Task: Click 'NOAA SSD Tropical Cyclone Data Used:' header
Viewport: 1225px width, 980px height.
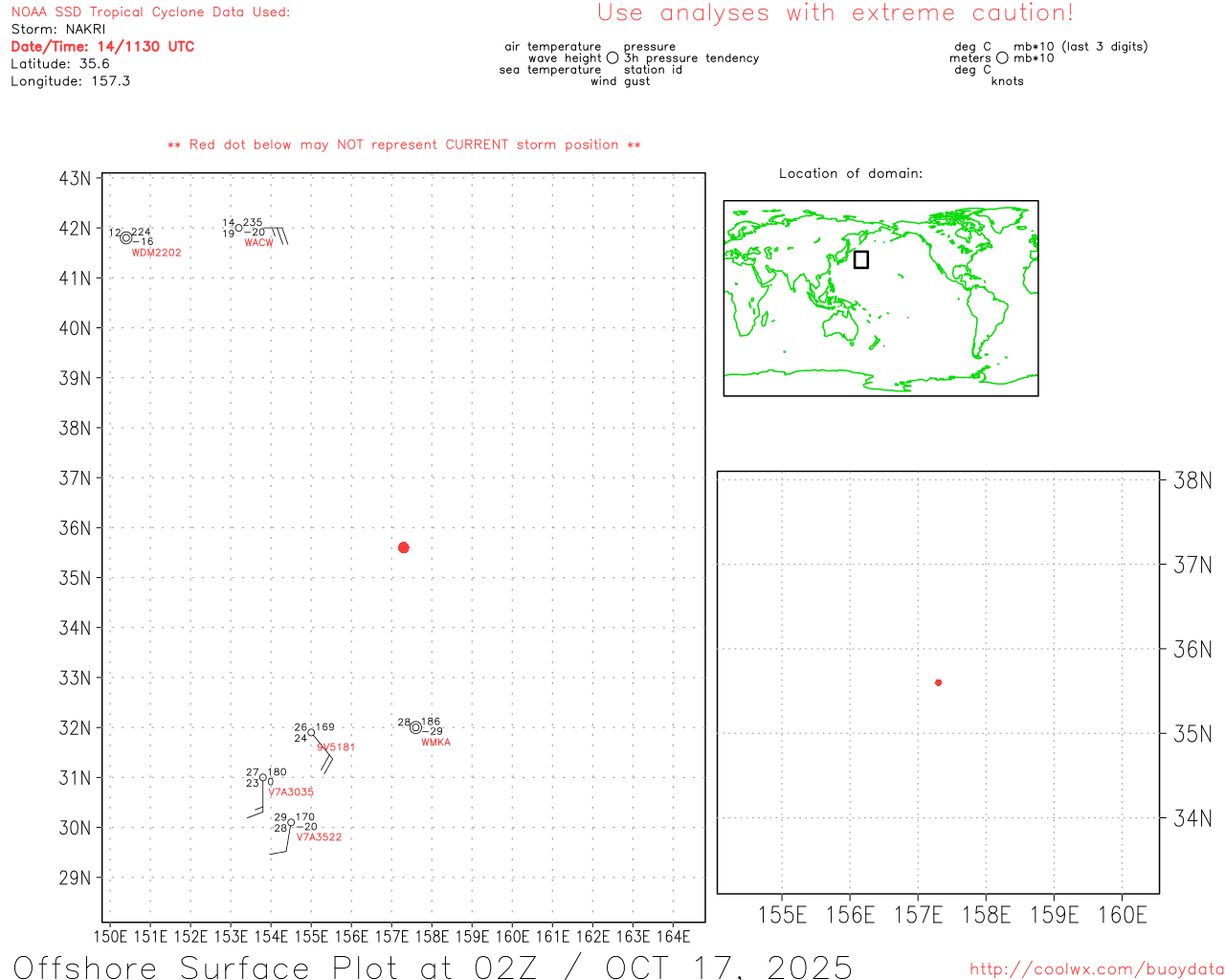Action: 150,12
